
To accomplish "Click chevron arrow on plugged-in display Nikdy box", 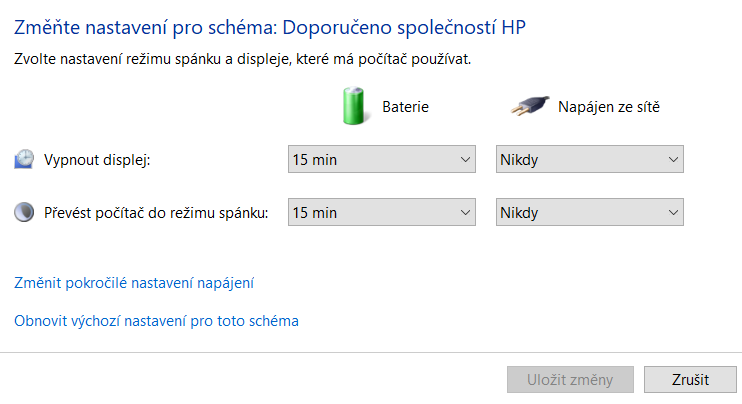I will pos(673,159).
